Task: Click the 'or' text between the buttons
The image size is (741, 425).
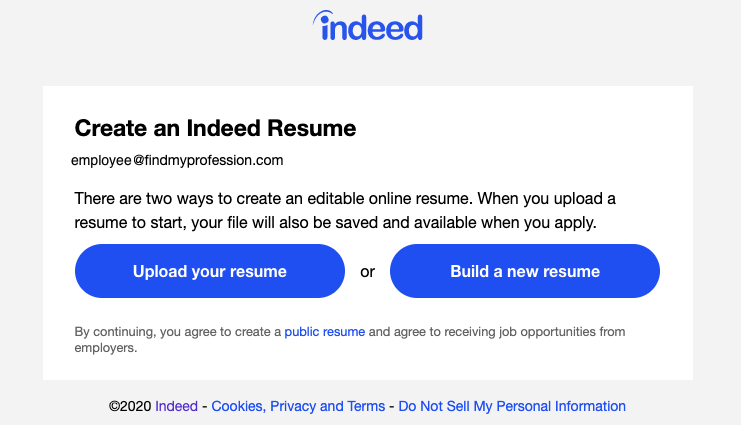Action: 367,272
